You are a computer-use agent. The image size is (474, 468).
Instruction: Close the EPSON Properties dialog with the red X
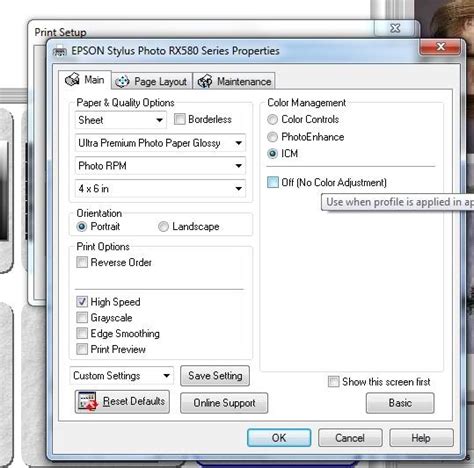[441, 47]
